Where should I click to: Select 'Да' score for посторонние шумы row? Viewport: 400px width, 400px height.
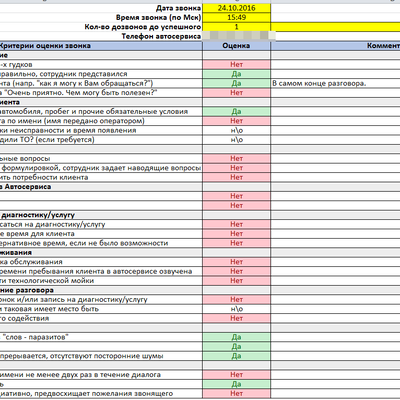[x=236, y=356]
